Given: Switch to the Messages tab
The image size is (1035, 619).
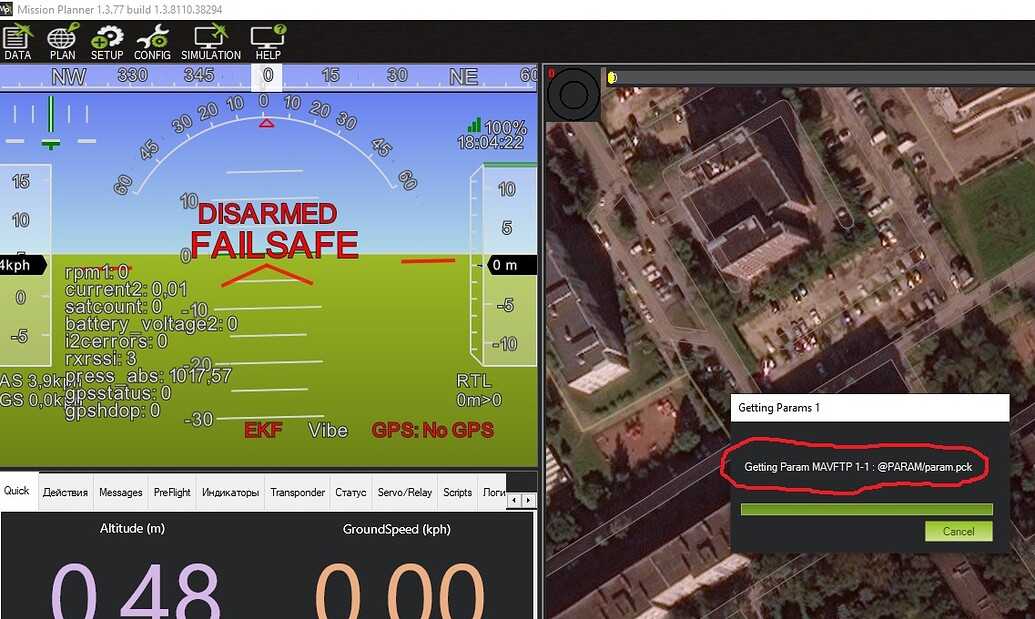Looking at the screenshot, I should tap(120, 492).
